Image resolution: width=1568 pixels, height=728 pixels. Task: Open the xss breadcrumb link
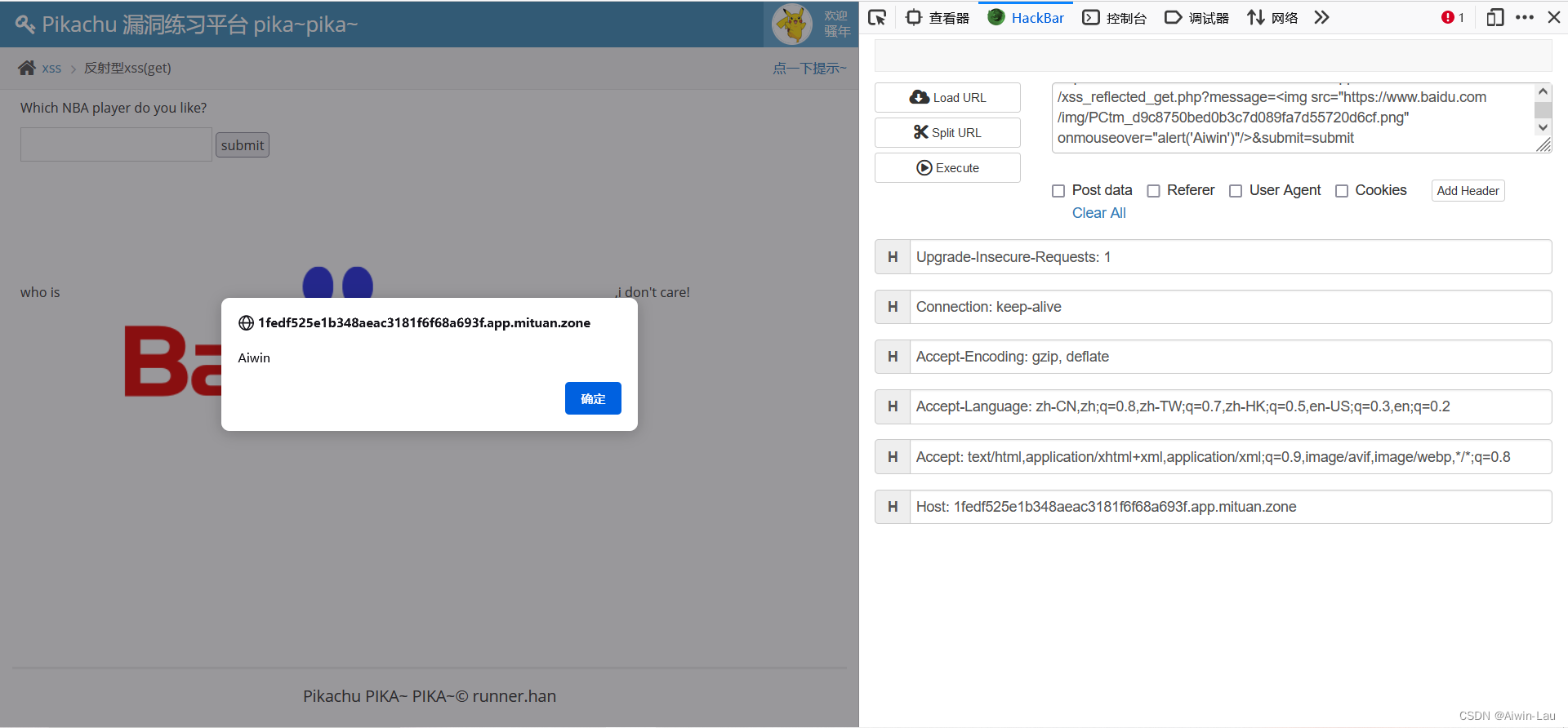(51, 69)
